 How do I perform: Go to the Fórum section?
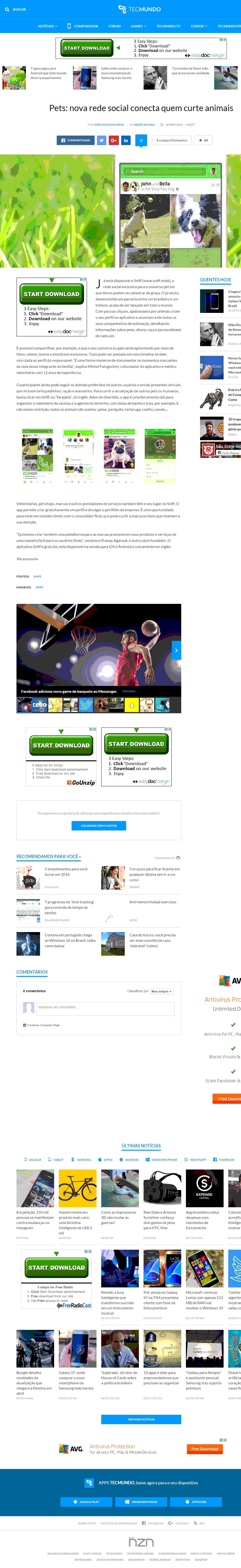click(114, 26)
